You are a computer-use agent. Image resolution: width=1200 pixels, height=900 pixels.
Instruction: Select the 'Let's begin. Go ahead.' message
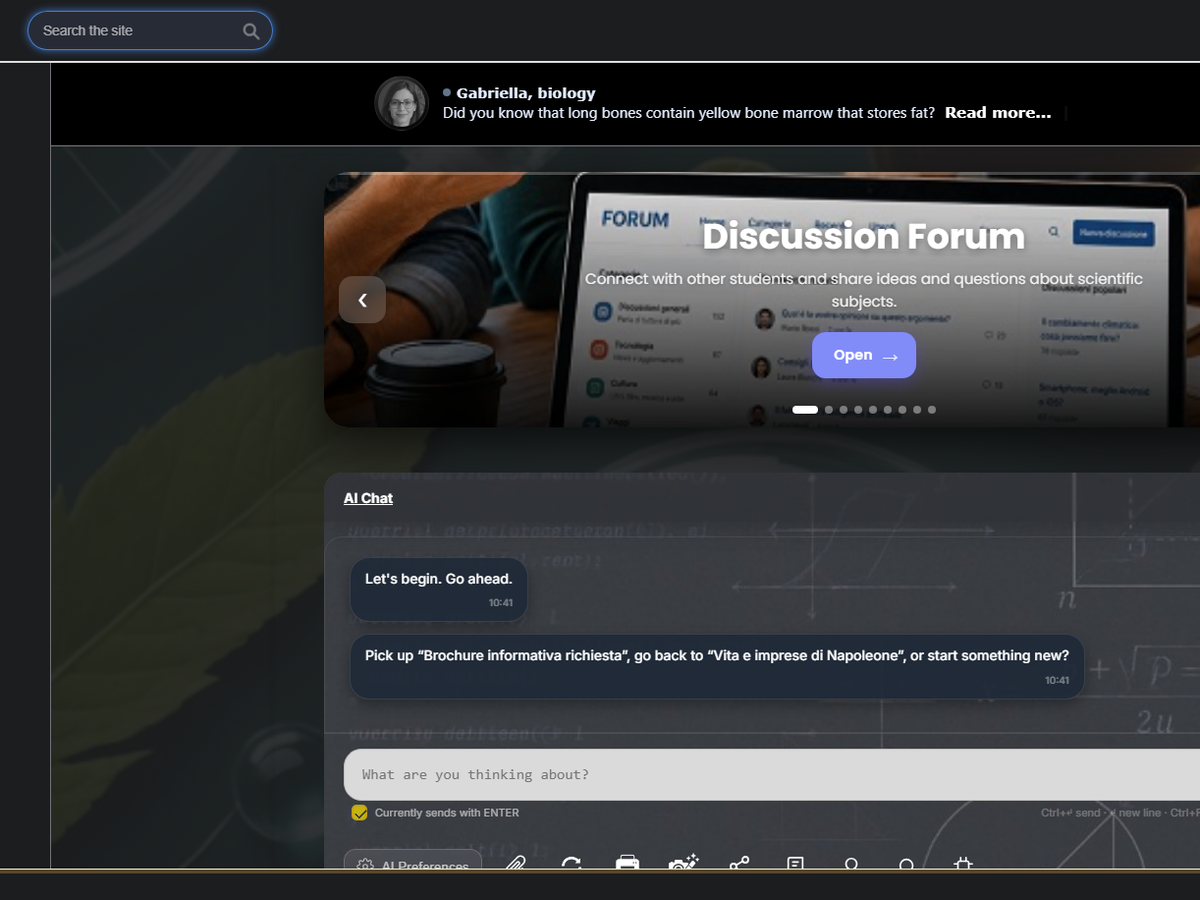pyautogui.click(x=439, y=589)
